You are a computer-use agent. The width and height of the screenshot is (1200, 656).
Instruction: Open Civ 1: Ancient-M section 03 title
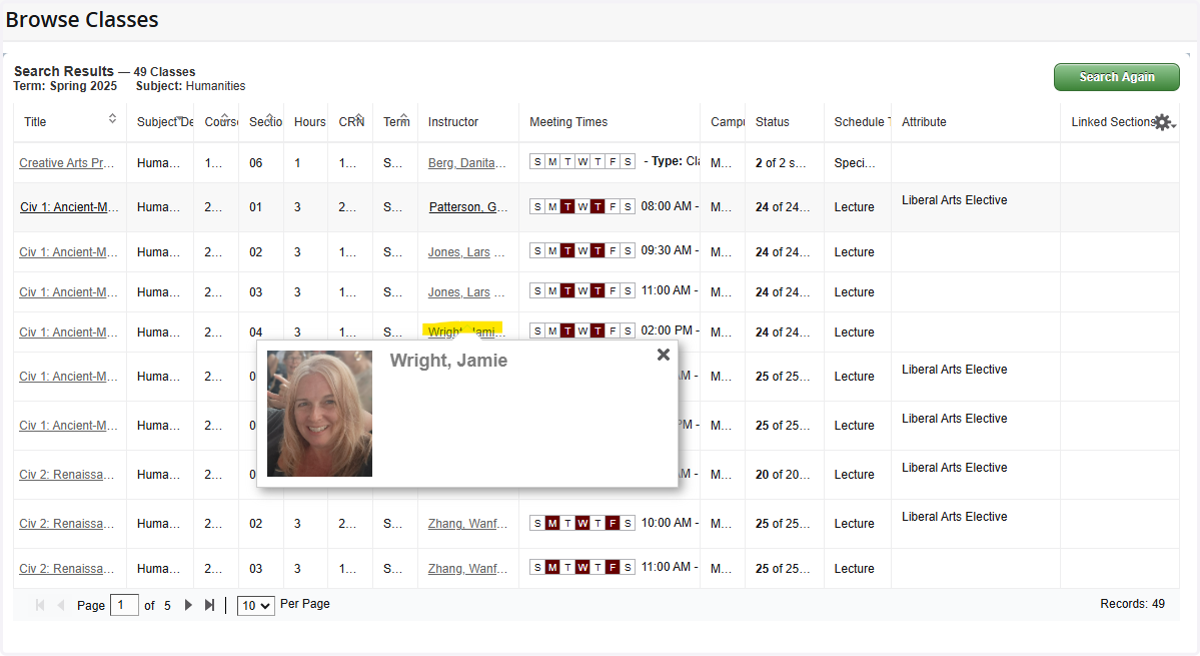tap(69, 292)
